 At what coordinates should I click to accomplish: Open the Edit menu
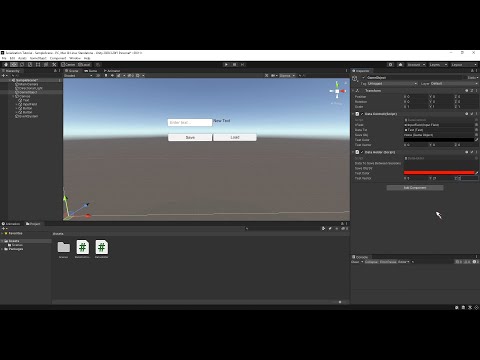pos(12,58)
